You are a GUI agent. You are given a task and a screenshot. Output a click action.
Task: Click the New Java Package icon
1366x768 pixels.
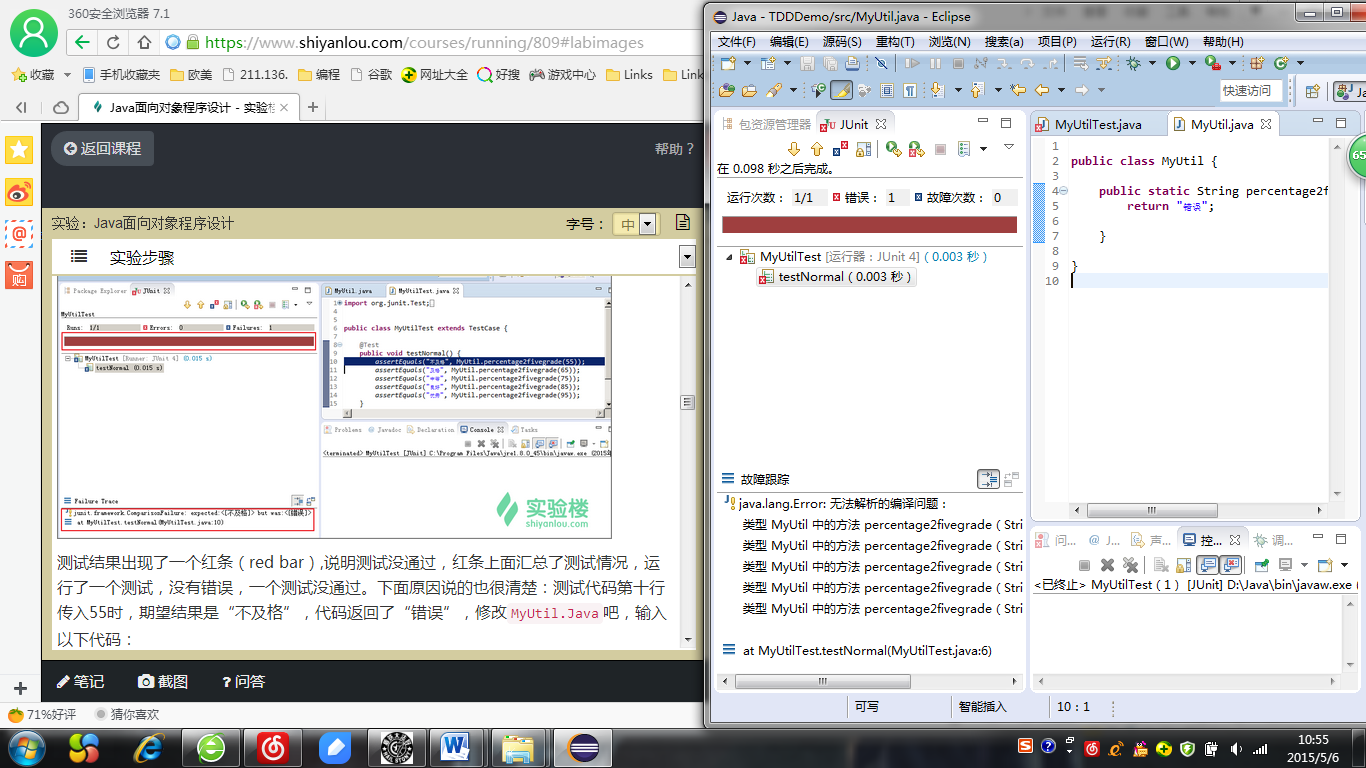[x=1257, y=63]
